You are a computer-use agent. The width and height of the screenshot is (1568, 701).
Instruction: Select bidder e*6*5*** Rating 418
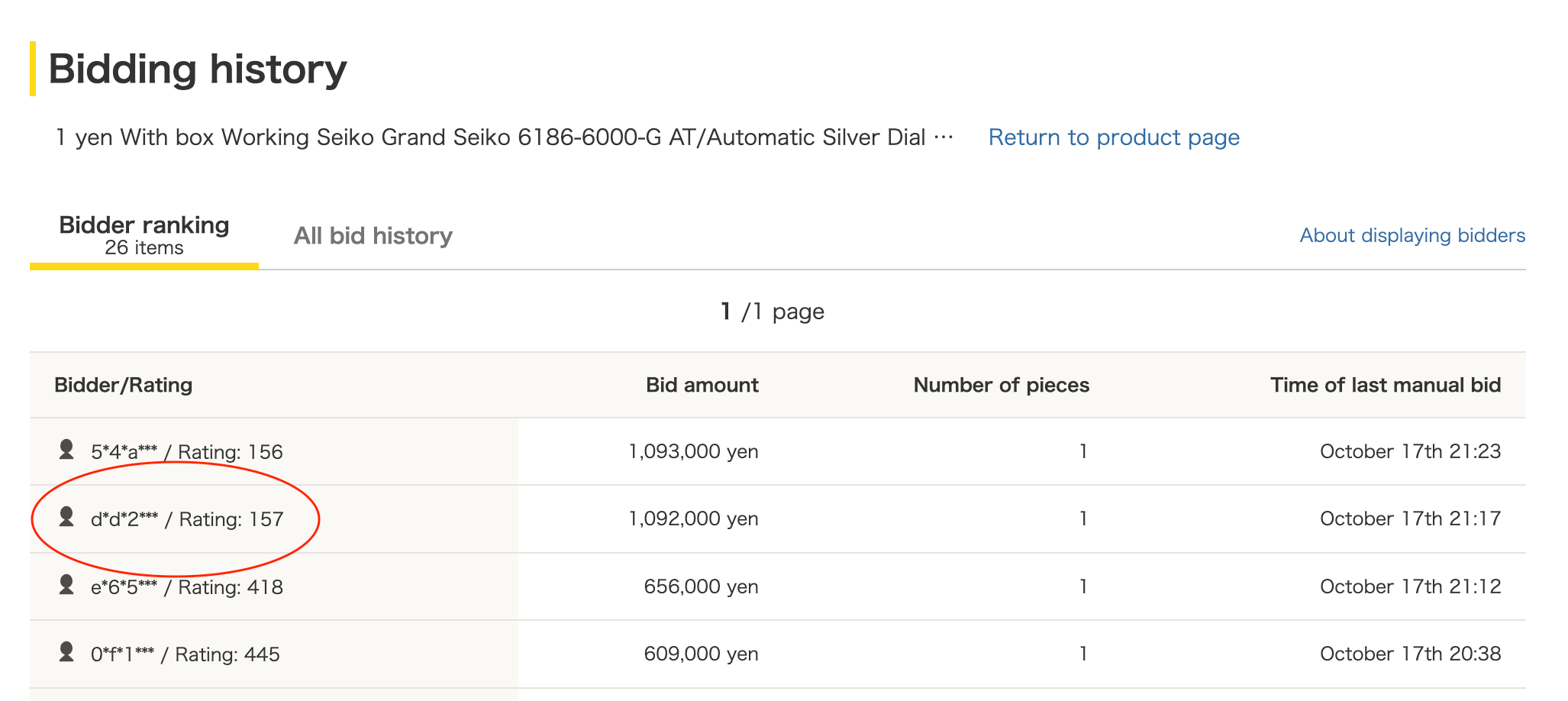tap(187, 587)
